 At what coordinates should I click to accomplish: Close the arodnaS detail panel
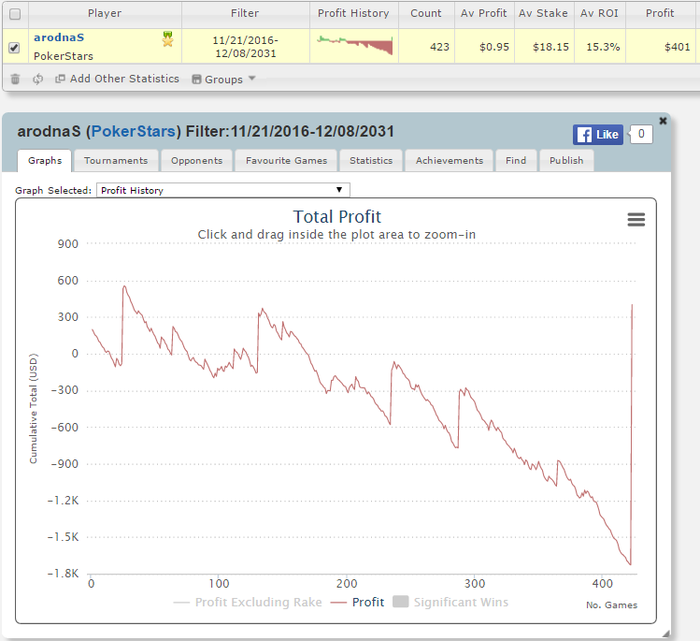tap(663, 121)
